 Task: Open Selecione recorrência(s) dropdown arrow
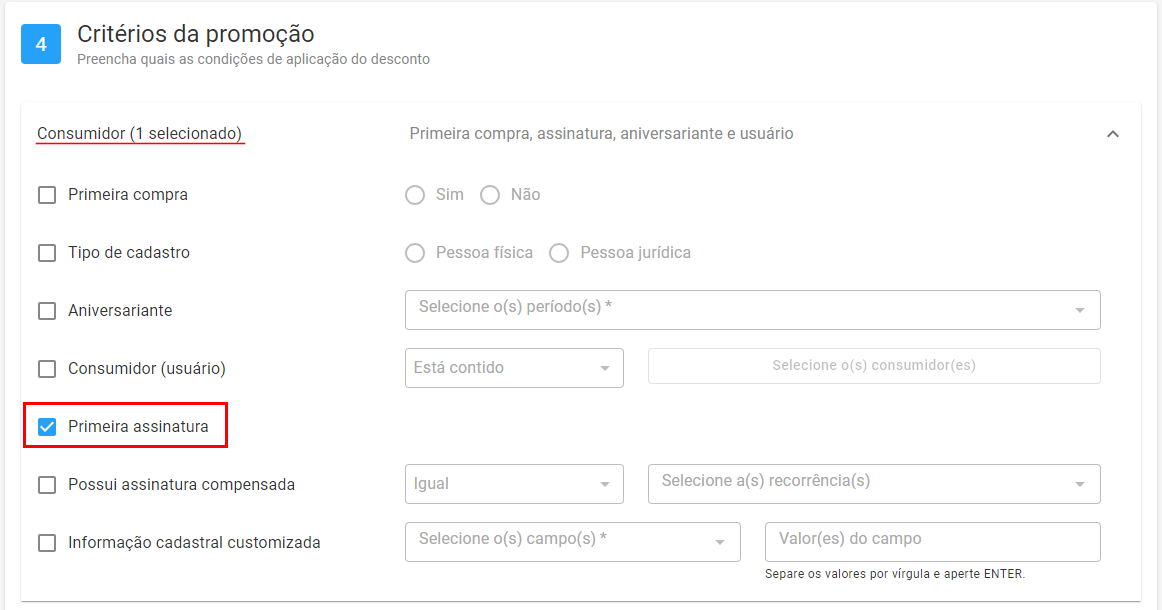[1080, 485]
